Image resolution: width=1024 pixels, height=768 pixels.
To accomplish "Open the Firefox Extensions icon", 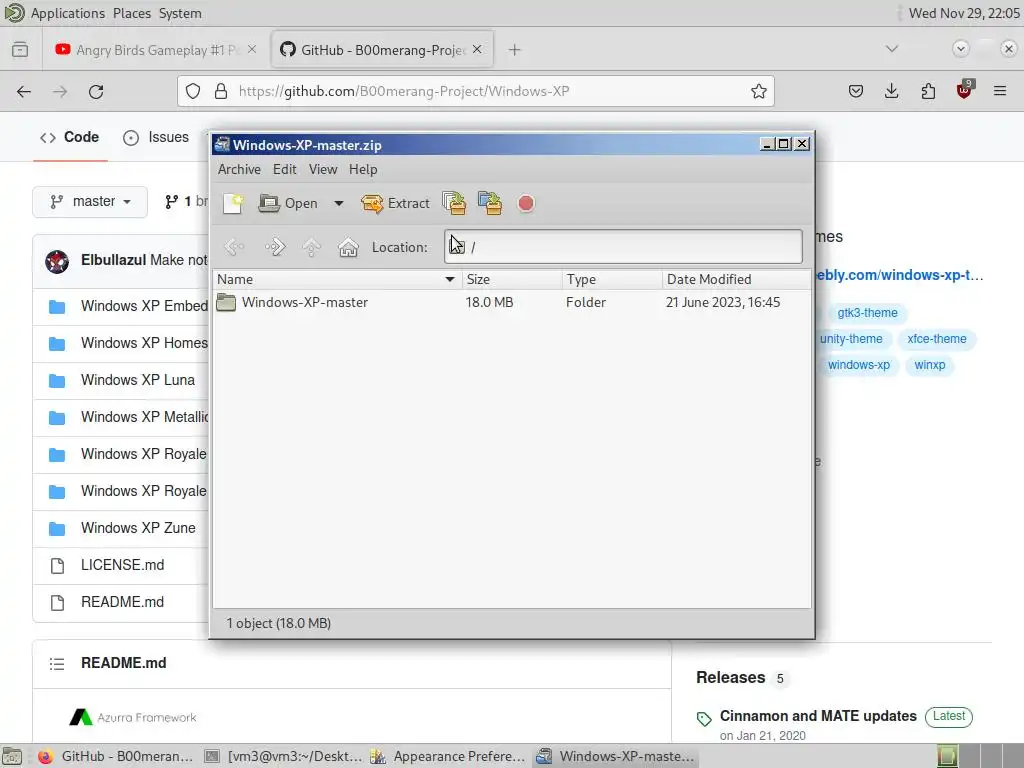I will coord(928,91).
